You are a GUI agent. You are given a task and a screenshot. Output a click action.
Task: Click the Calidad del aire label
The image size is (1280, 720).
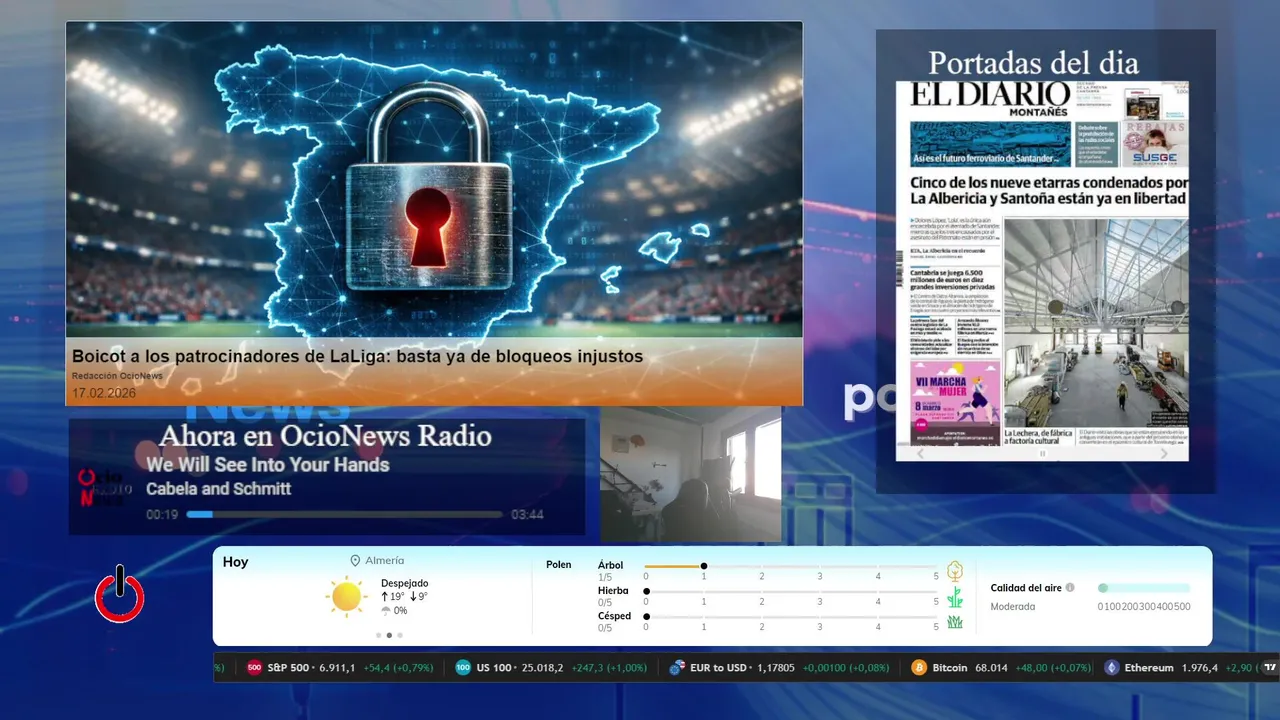pyautogui.click(x=1026, y=588)
